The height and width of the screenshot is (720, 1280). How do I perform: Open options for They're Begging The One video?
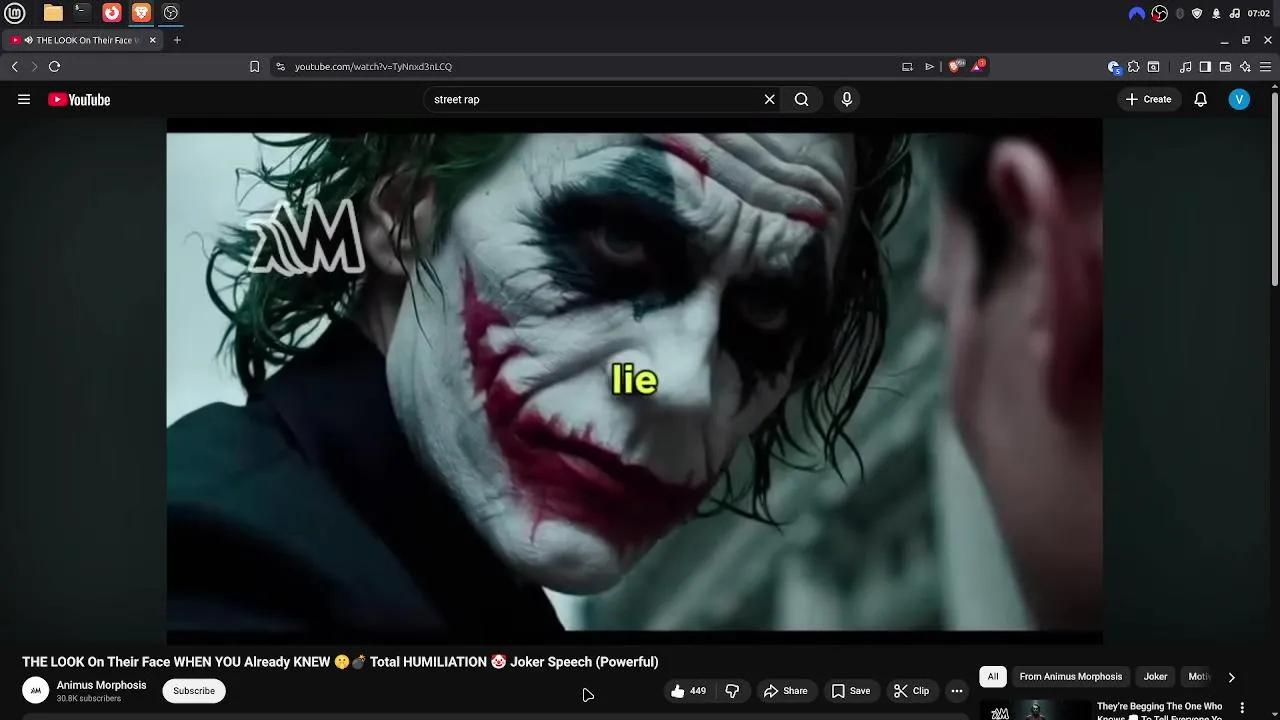(x=1243, y=707)
